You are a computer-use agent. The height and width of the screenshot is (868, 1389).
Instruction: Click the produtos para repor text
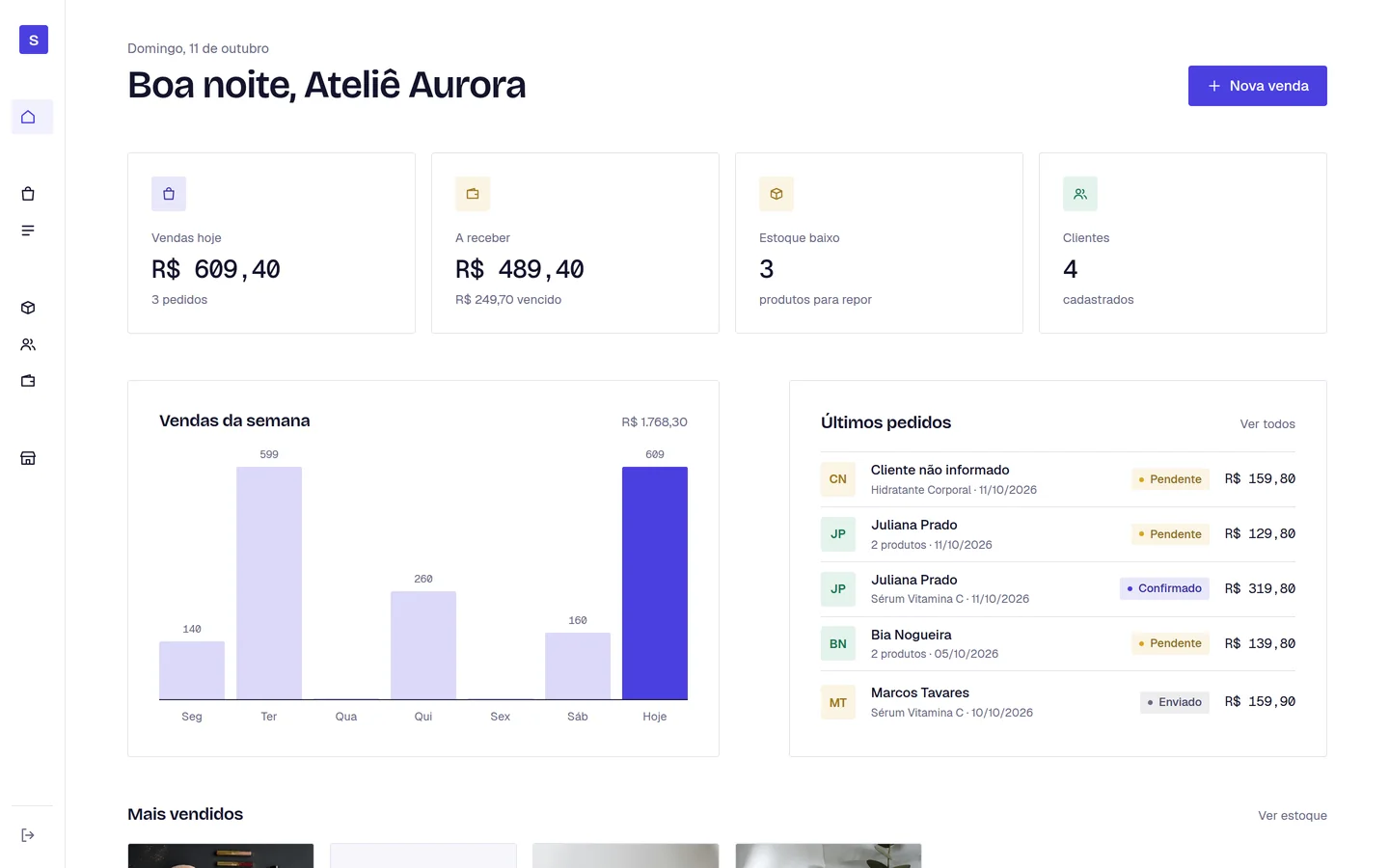815,300
